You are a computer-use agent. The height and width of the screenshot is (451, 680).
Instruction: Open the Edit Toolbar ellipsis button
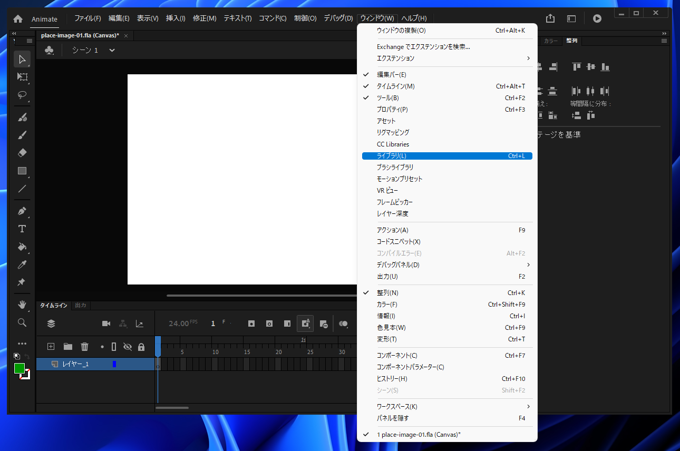pyautogui.click(x=22, y=343)
